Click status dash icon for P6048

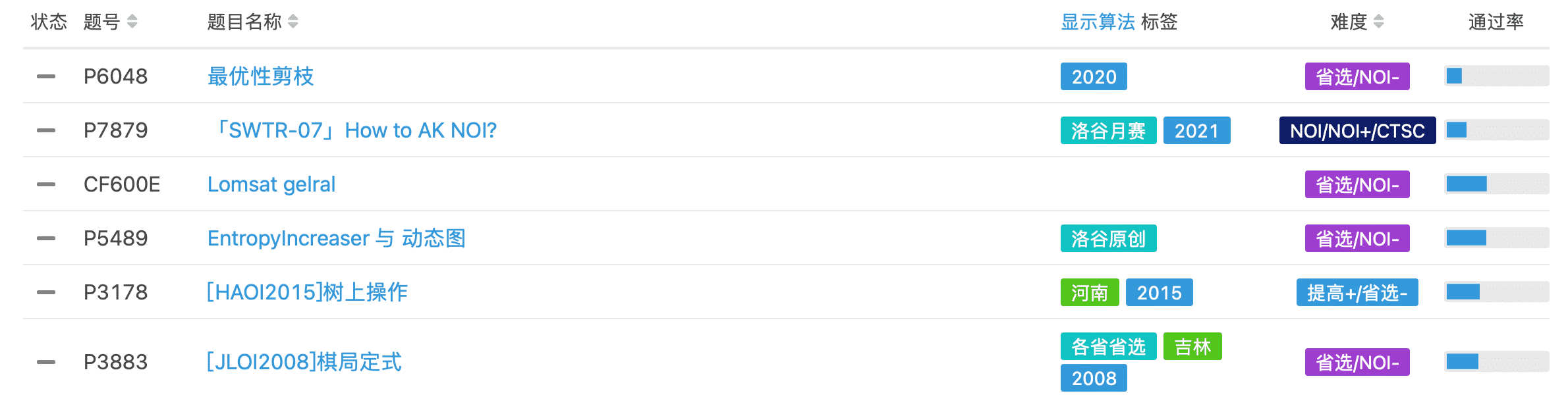(x=46, y=76)
